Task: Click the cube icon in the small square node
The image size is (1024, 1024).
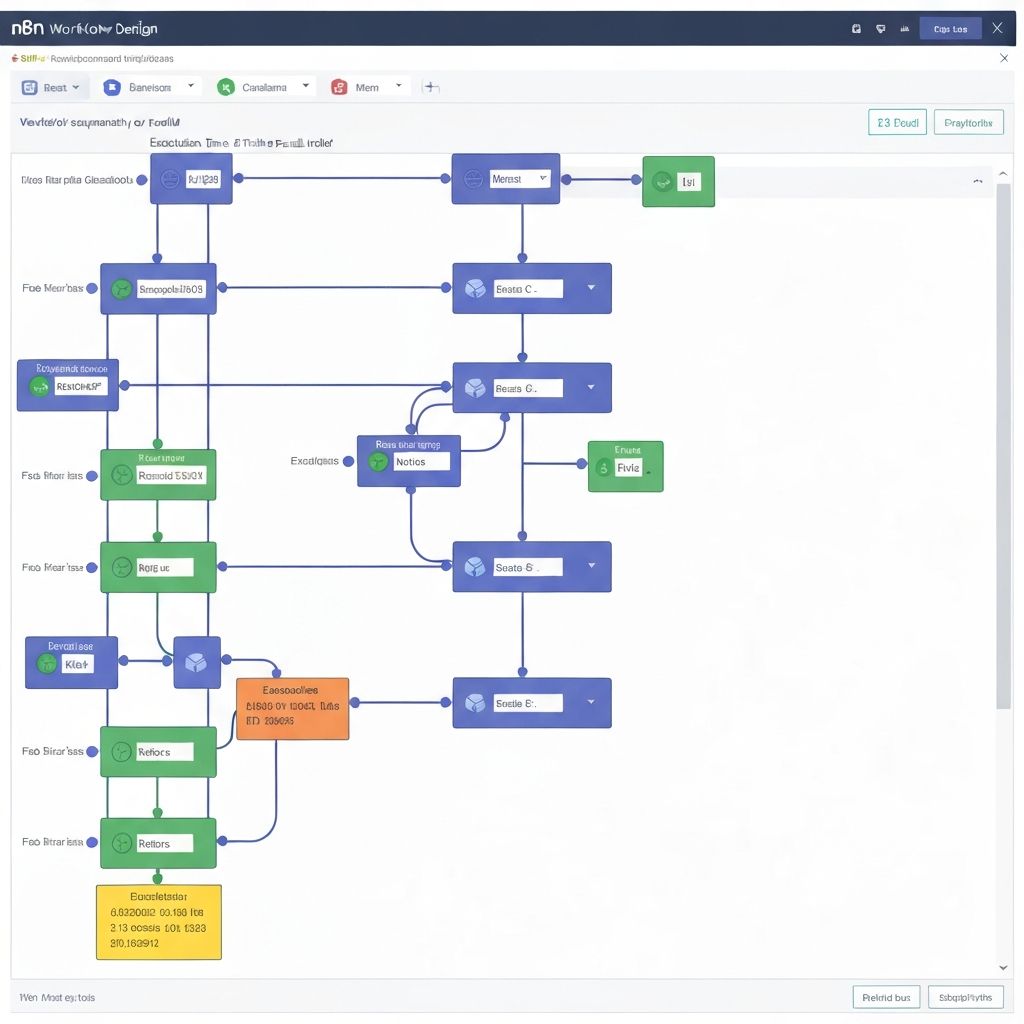Action: point(196,662)
